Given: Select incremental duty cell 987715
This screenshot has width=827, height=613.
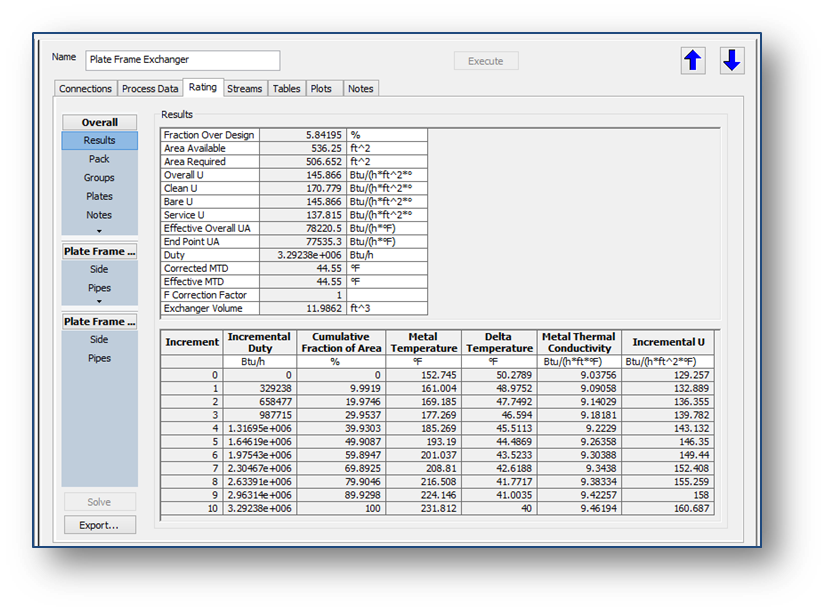Looking at the screenshot, I should [x=259, y=415].
